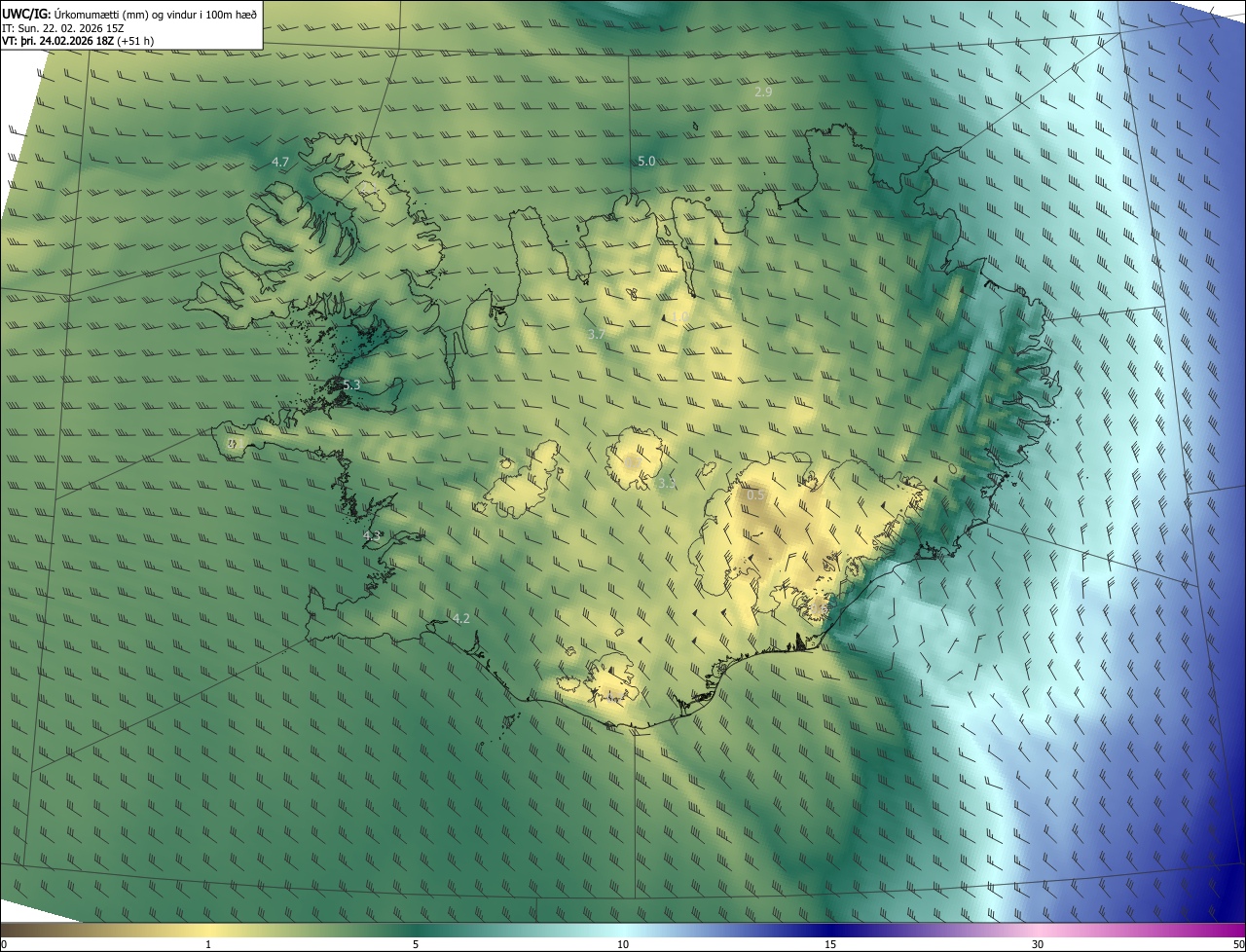Click the 3.3 value label beside the glacier

coord(667,483)
